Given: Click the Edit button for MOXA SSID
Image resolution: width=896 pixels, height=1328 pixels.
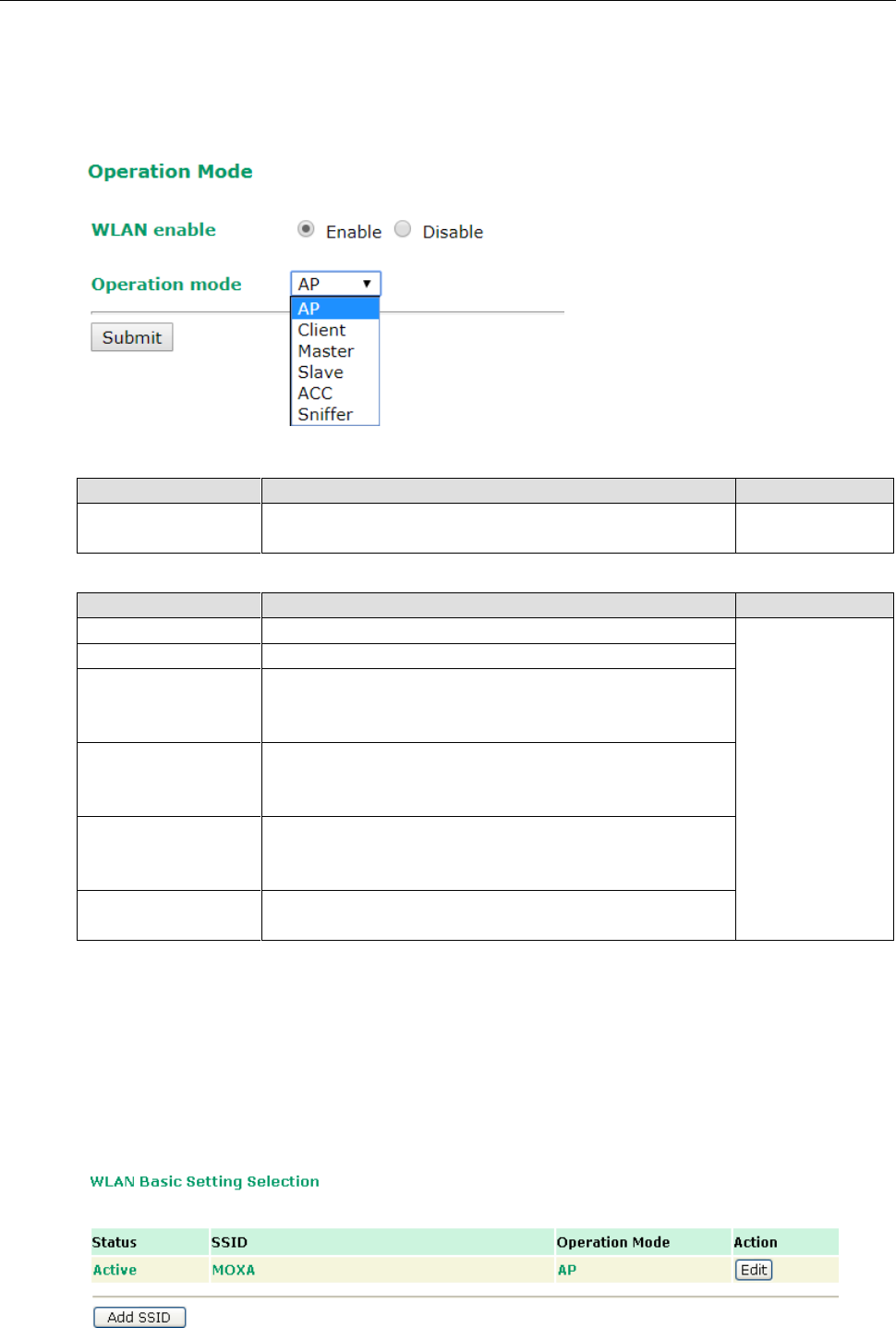Looking at the screenshot, I should point(754,1270).
